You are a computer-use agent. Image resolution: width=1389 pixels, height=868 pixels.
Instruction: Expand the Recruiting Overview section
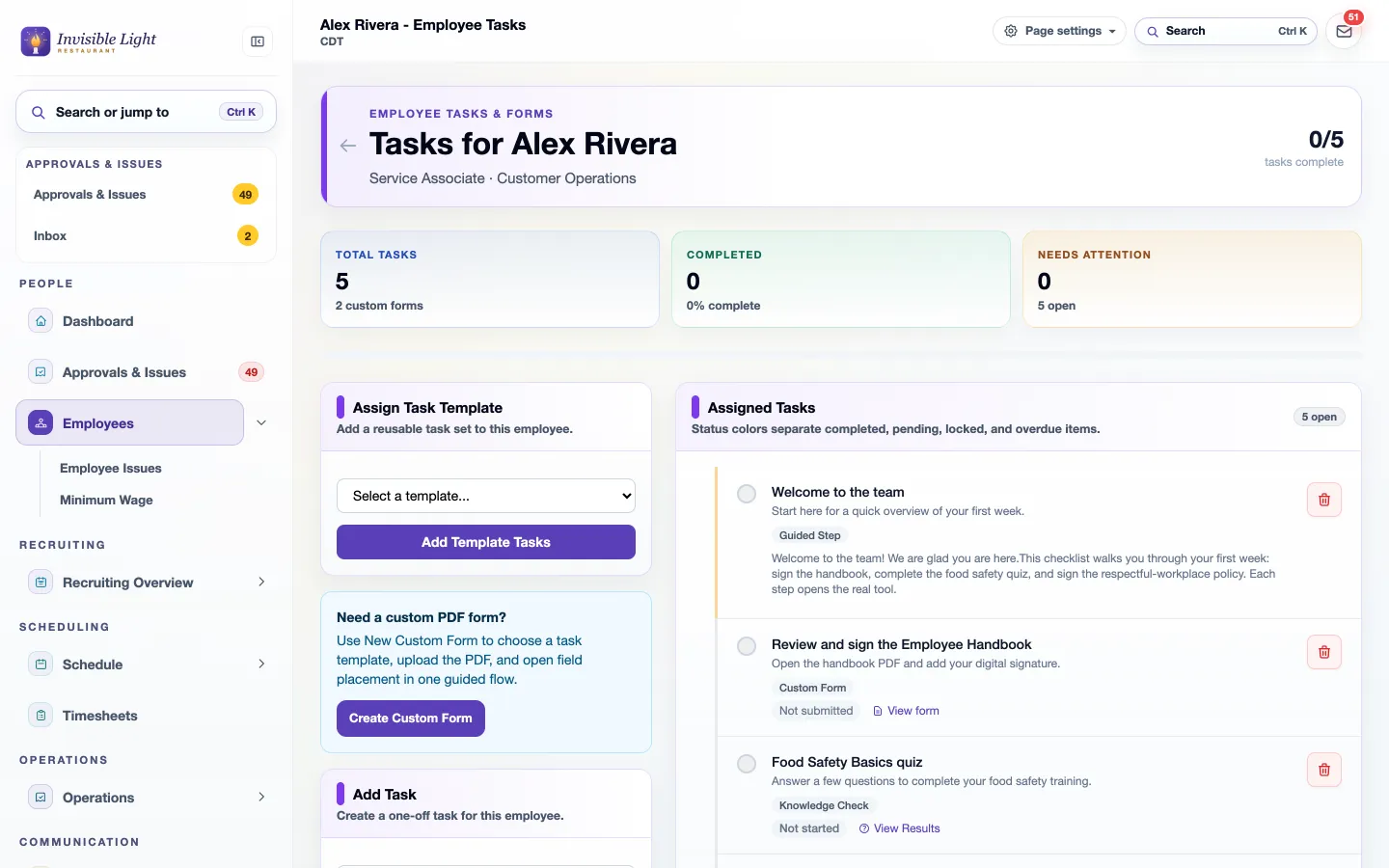(261, 582)
